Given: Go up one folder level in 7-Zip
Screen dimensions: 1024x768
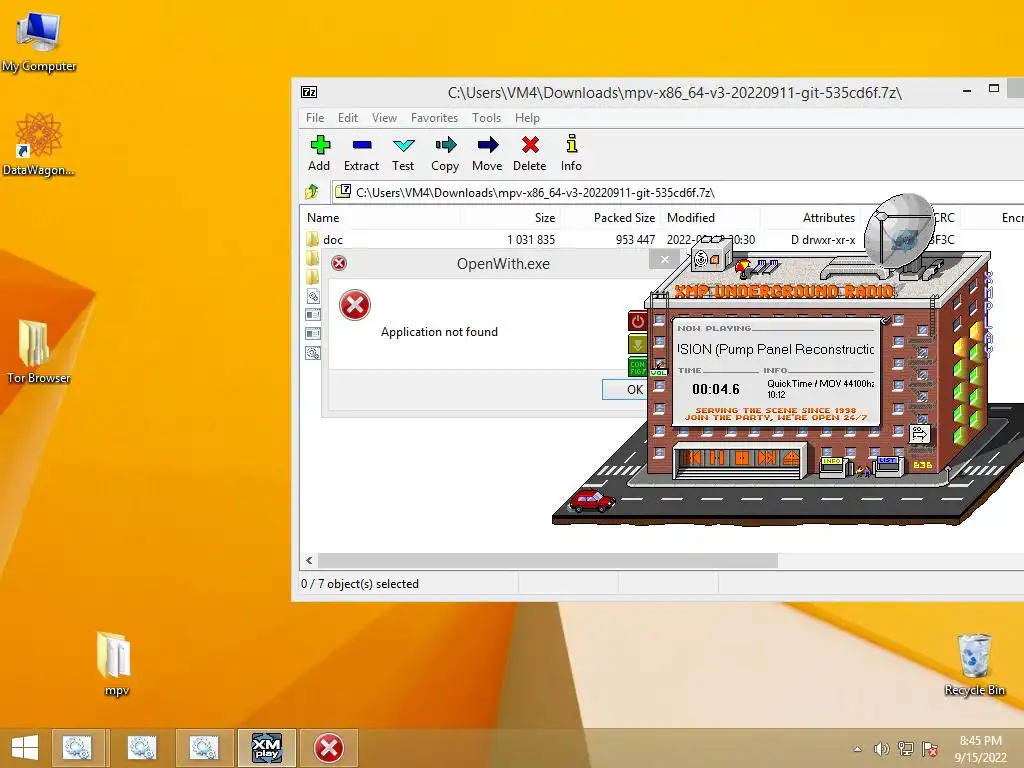Looking at the screenshot, I should (312, 192).
